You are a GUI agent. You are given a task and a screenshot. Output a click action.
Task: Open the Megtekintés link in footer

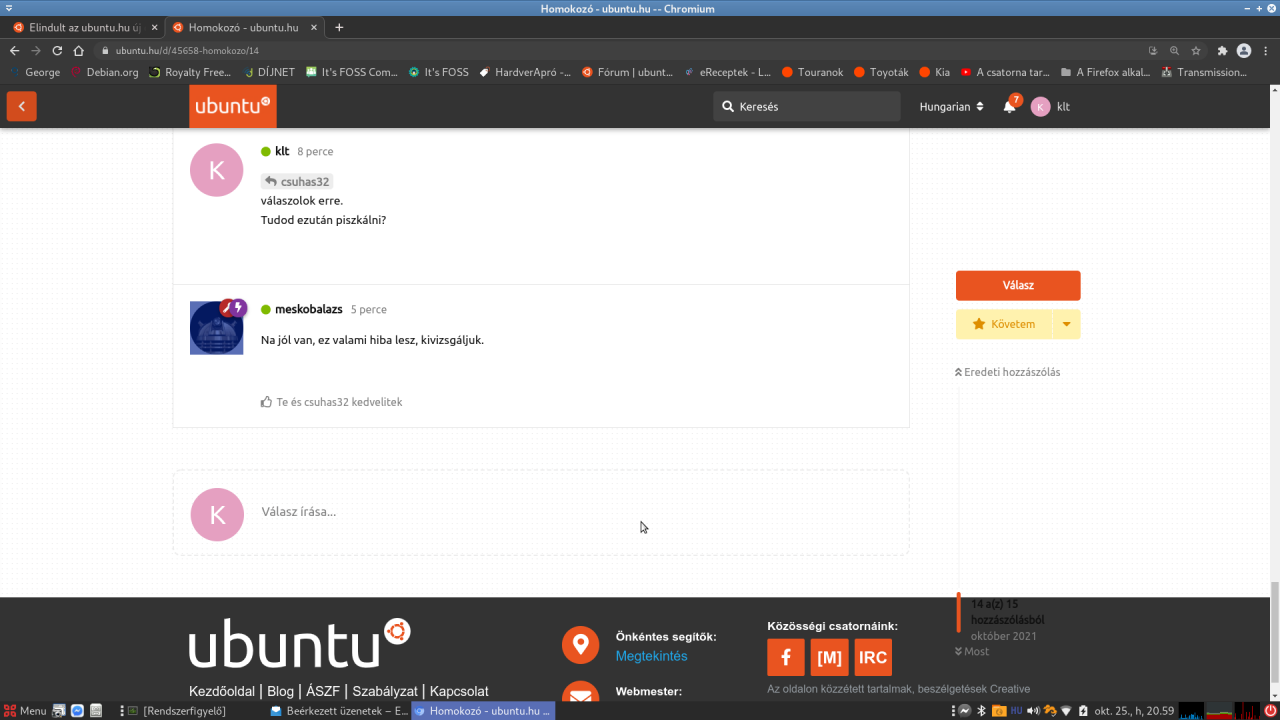tap(651, 656)
